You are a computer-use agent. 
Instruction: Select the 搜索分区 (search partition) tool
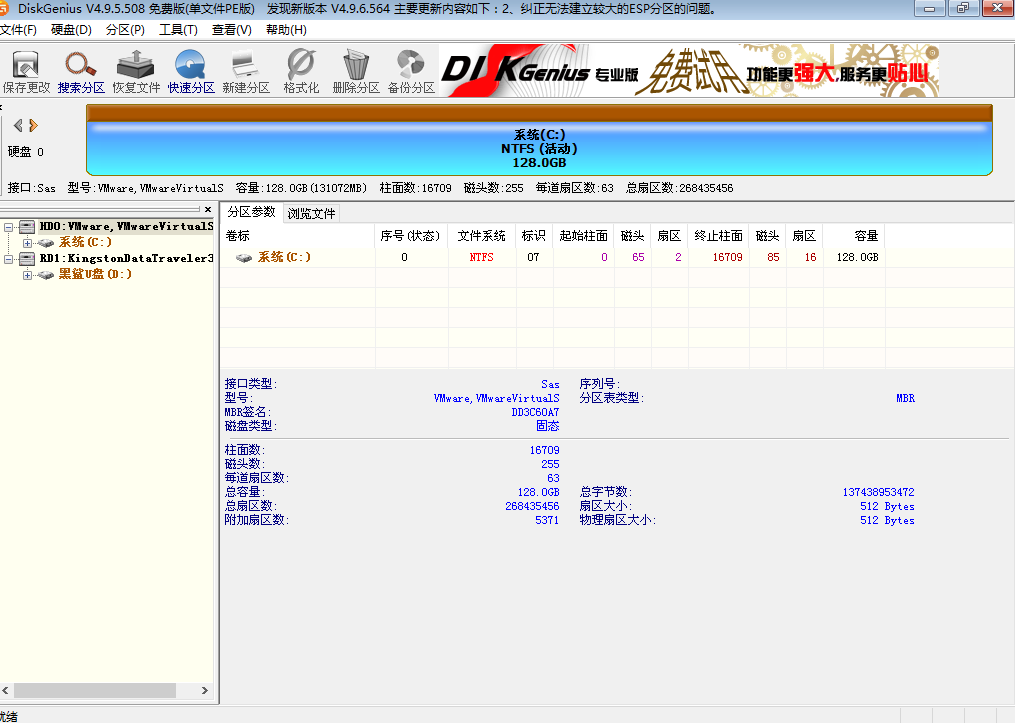click(82, 70)
